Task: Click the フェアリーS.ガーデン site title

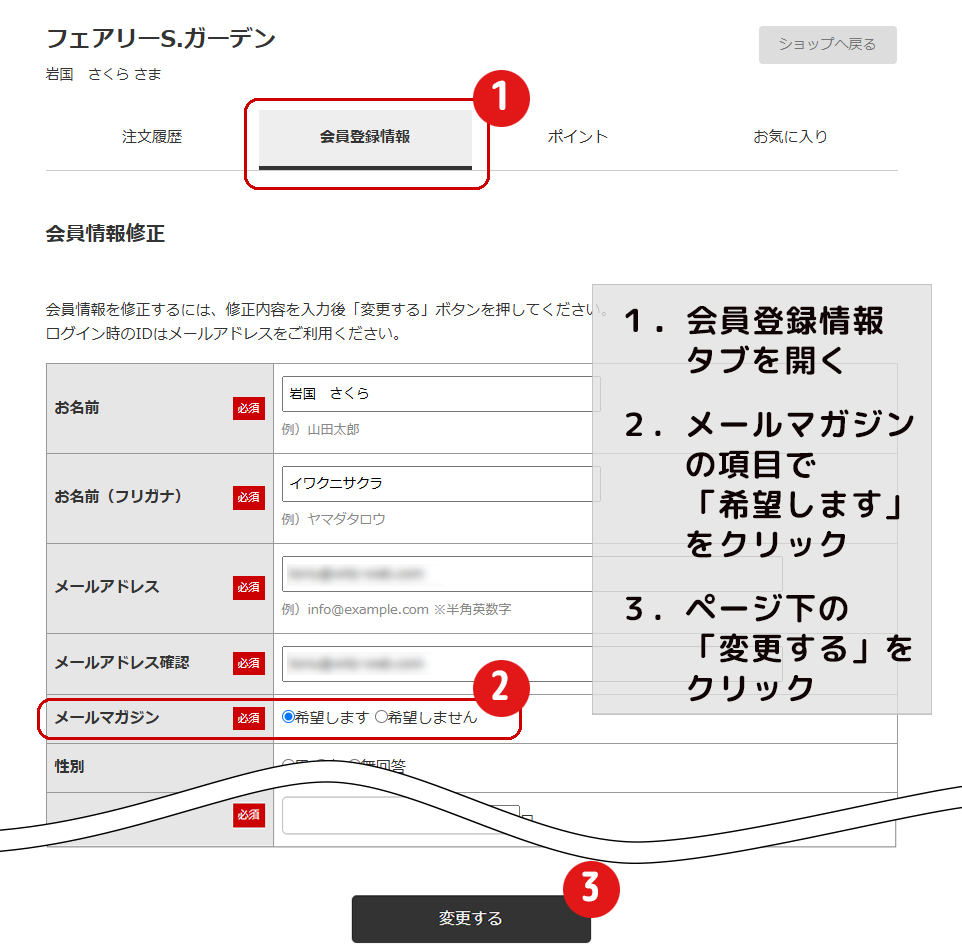Action: click(x=161, y=39)
